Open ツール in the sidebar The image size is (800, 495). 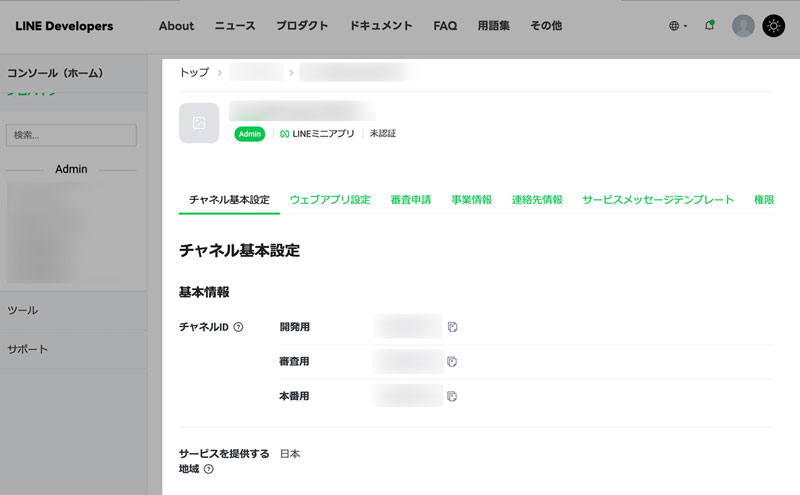click(x=22, y=311)
